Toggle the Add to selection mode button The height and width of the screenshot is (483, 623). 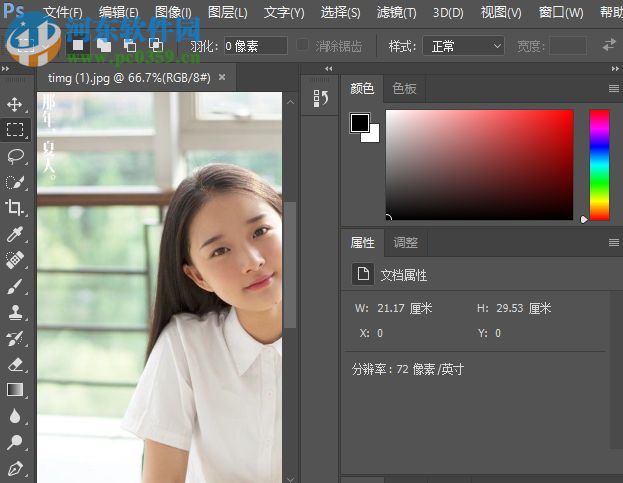click(x=103, y=45)
